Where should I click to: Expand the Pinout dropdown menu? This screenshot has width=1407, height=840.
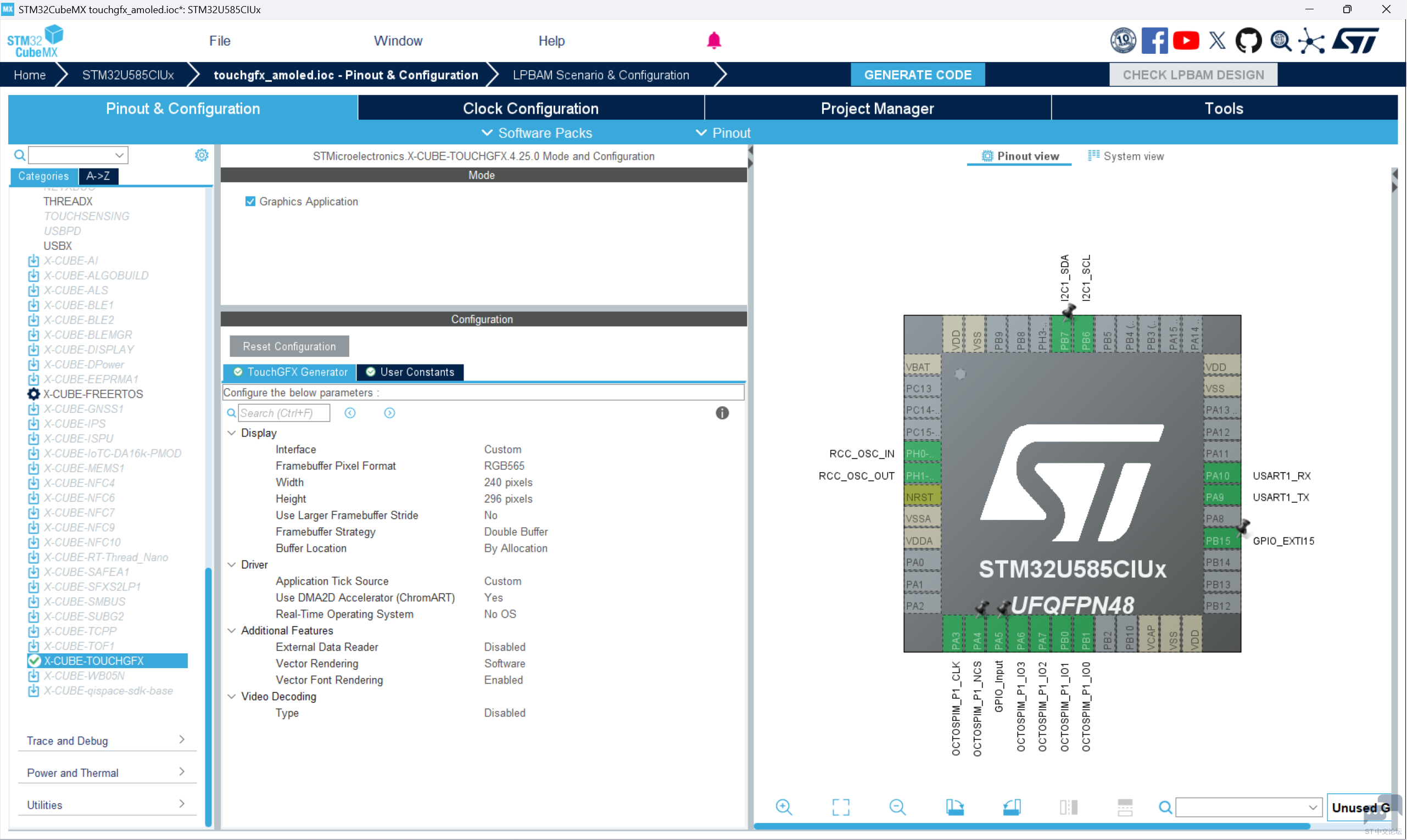coord(723,133)
